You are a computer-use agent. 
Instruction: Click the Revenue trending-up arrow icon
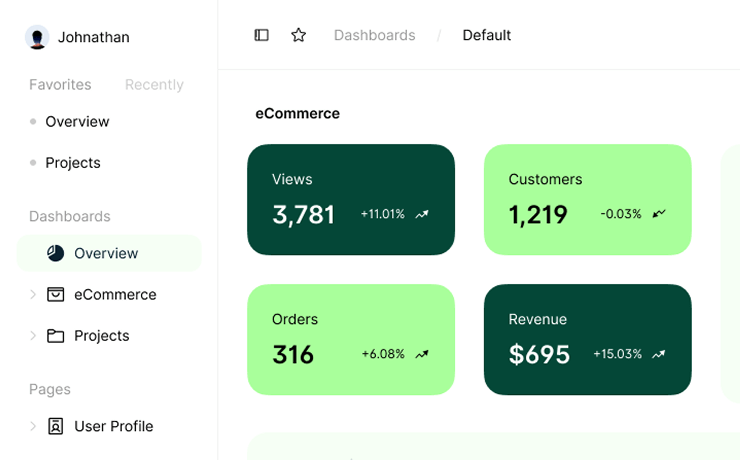click(x=658, y=354)
